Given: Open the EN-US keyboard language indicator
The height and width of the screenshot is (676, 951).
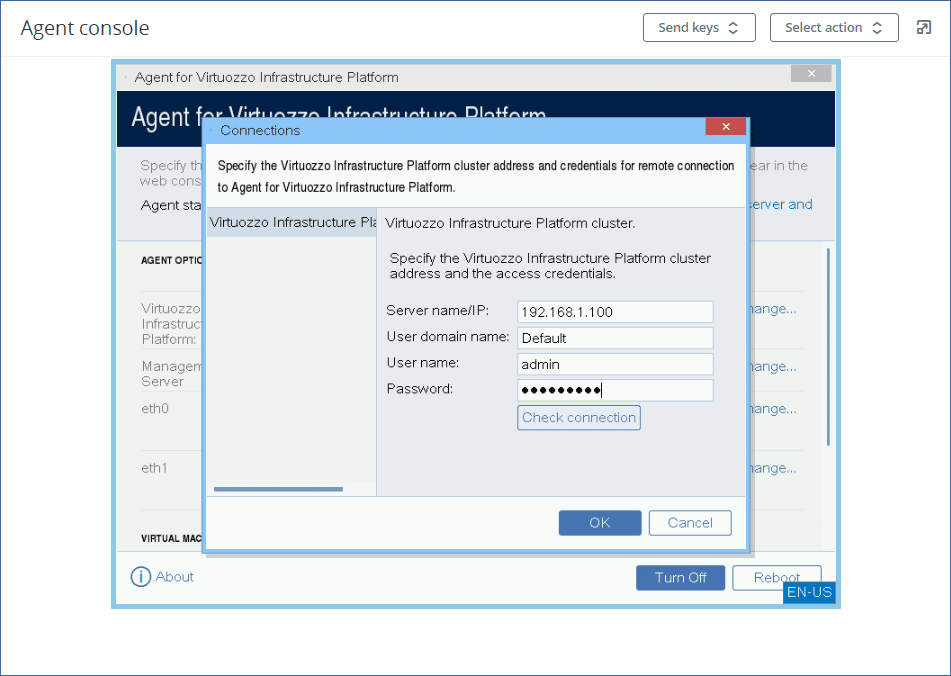Looking at the screenshot, I should [809, 593].
